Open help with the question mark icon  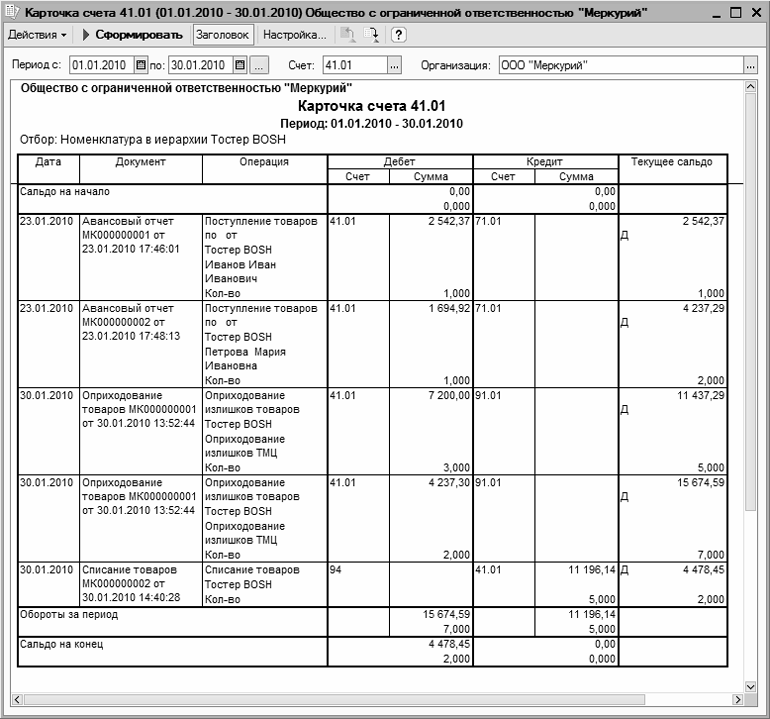tap(398, 35)
